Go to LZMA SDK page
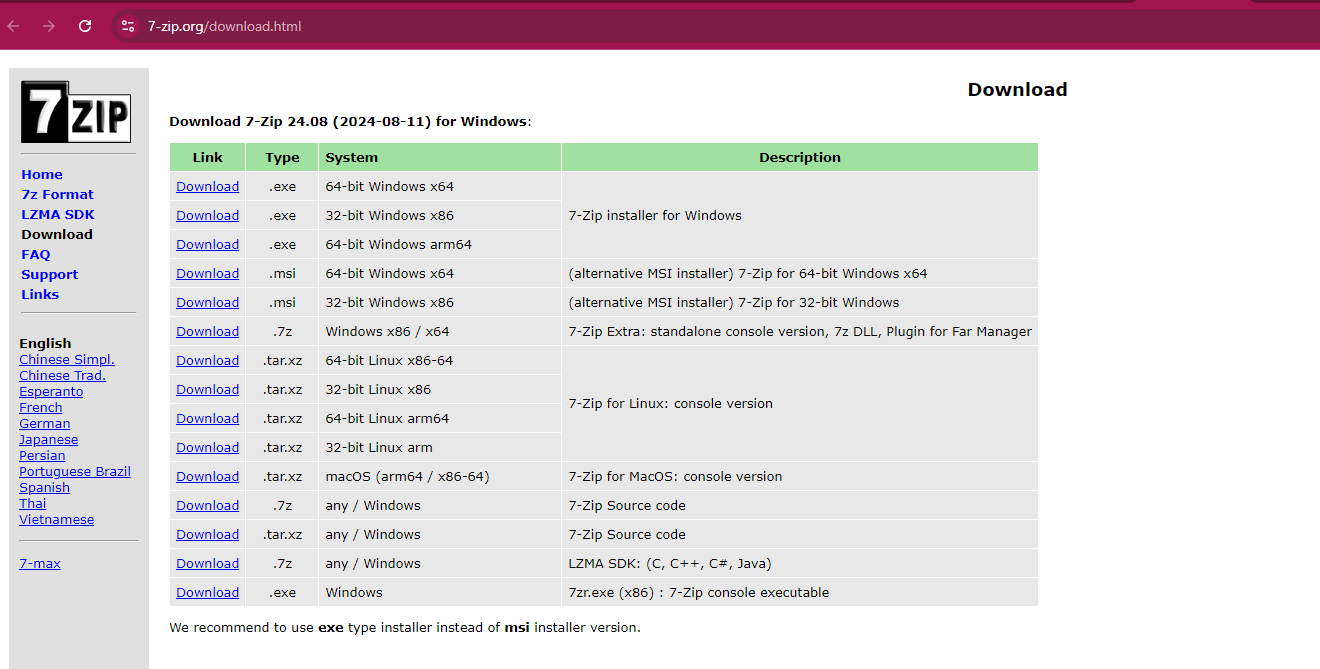 pyautogui.click(x=58, y=214)
